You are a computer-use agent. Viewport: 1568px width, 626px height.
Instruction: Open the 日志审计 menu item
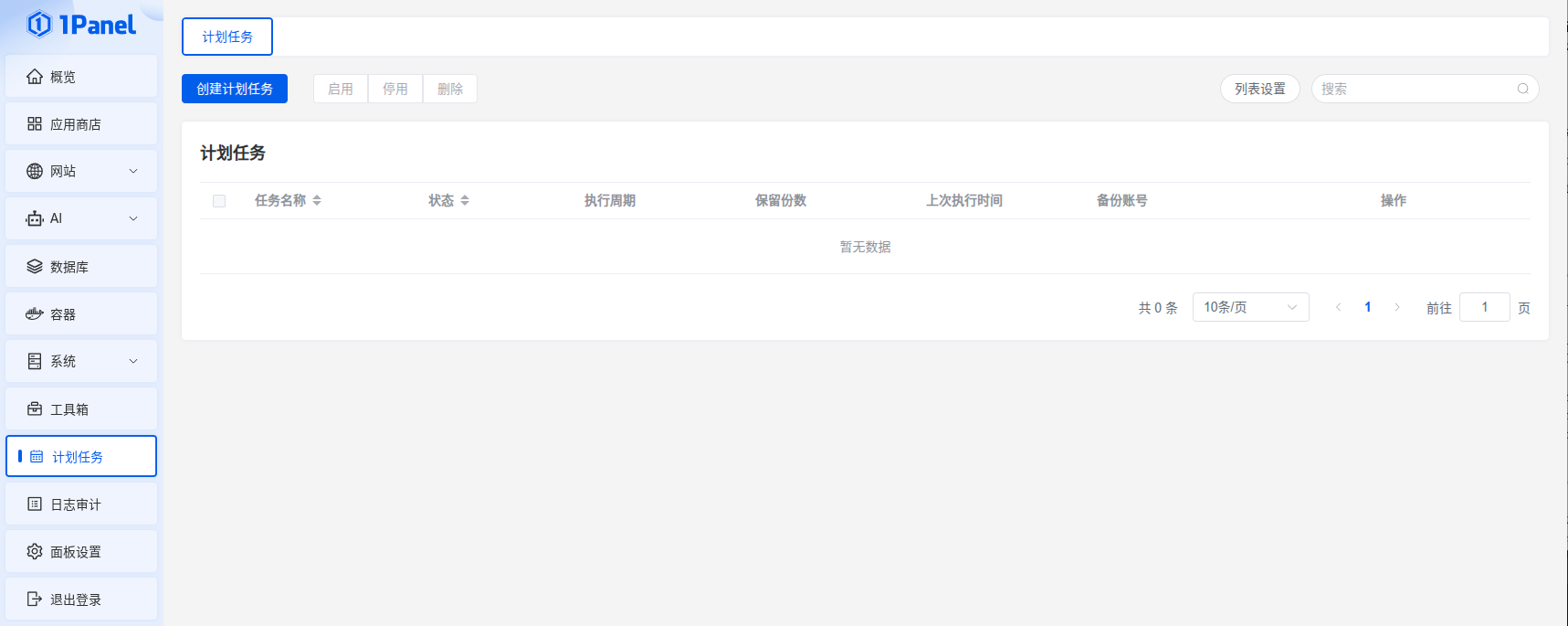tap(81, 504)
